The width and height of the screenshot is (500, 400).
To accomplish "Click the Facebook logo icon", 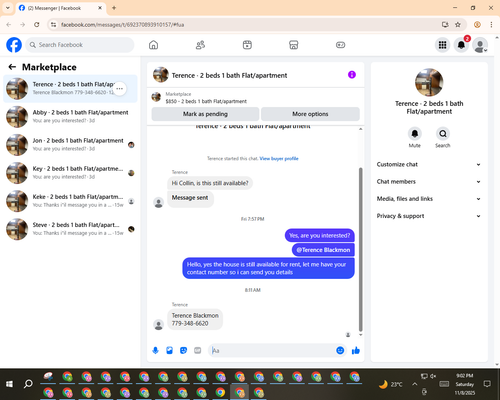I will coord(14,45).
